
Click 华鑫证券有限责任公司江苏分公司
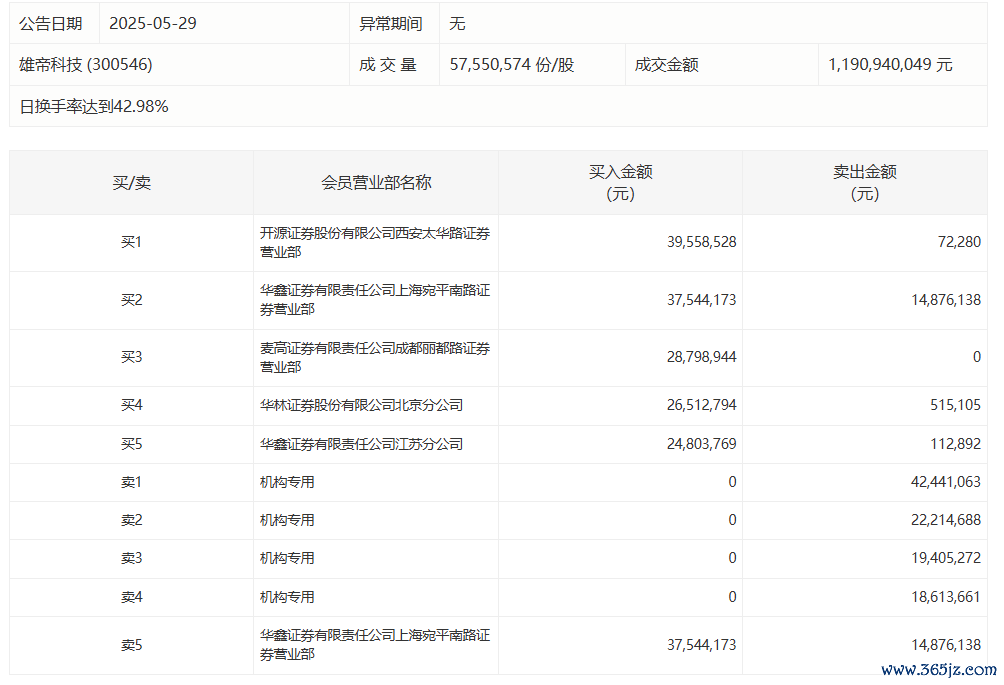pyautogui.click(x=361, y=444)
